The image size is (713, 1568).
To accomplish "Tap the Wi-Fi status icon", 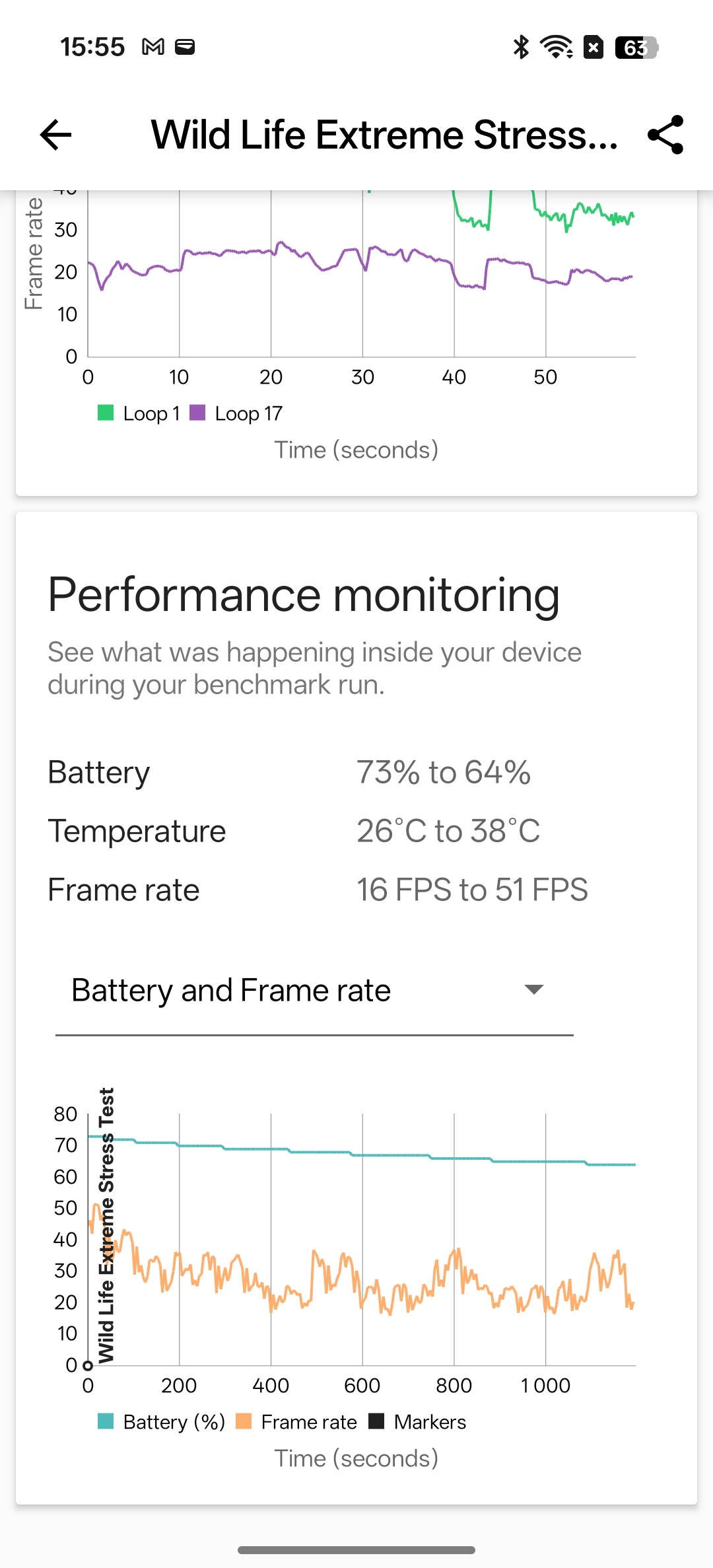I will coord(557,47).
